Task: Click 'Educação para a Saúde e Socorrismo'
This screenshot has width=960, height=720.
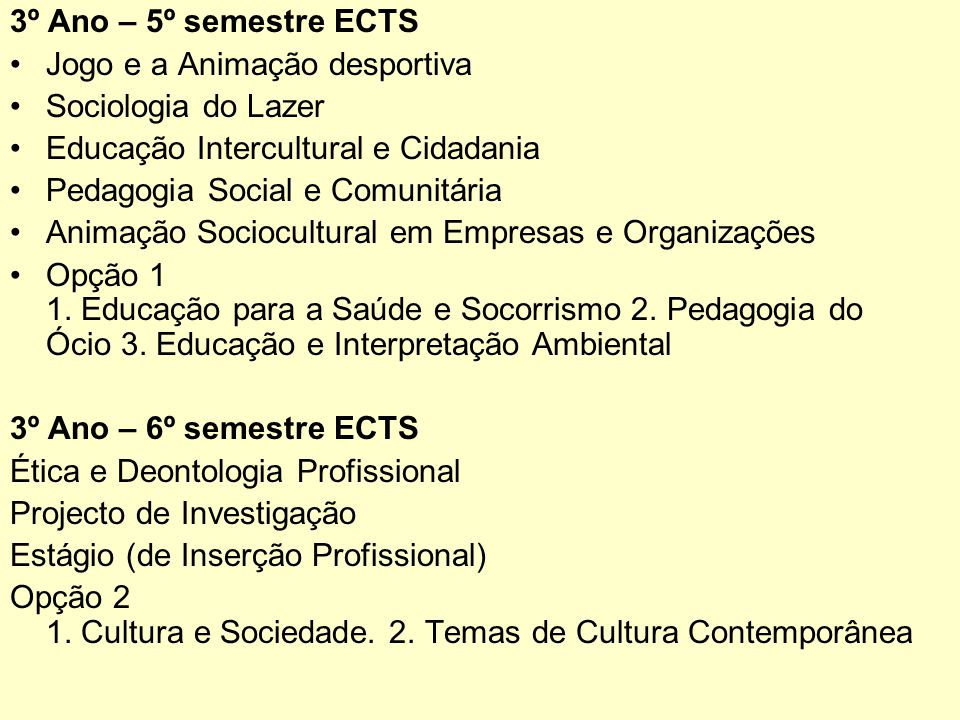Action: [x=351, y=309]
